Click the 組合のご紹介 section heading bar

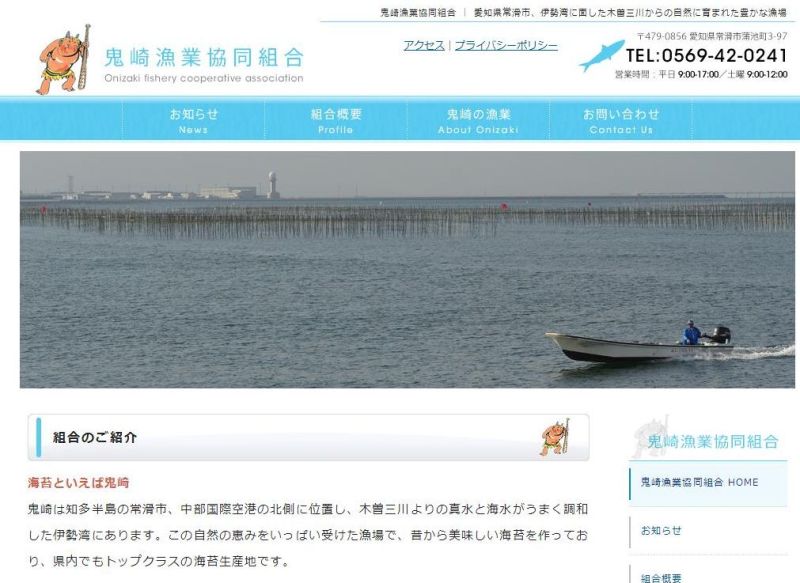point(309,438)
